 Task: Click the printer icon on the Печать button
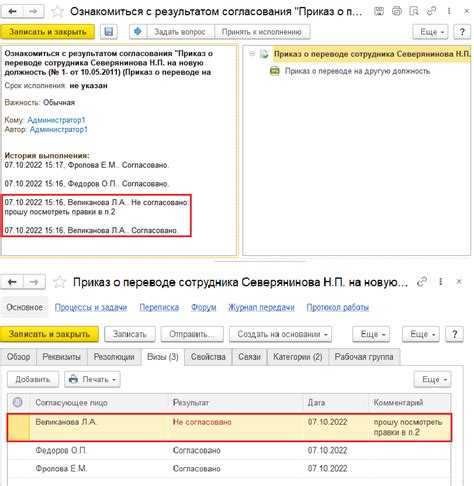tap(73, 379)
